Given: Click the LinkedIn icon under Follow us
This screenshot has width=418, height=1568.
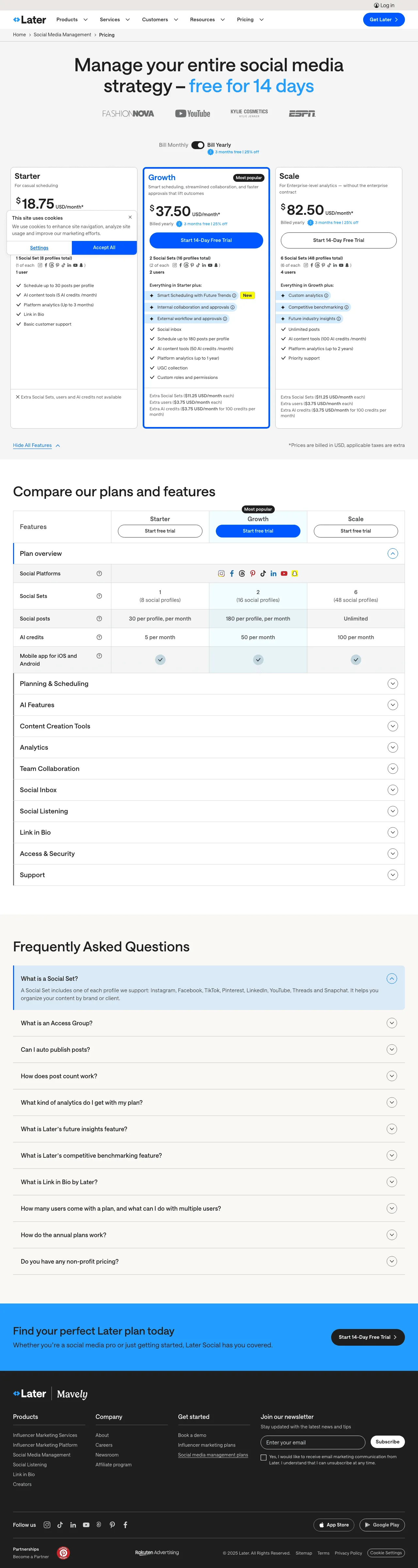Looking at the screenshot, I should coord(73,1525).
